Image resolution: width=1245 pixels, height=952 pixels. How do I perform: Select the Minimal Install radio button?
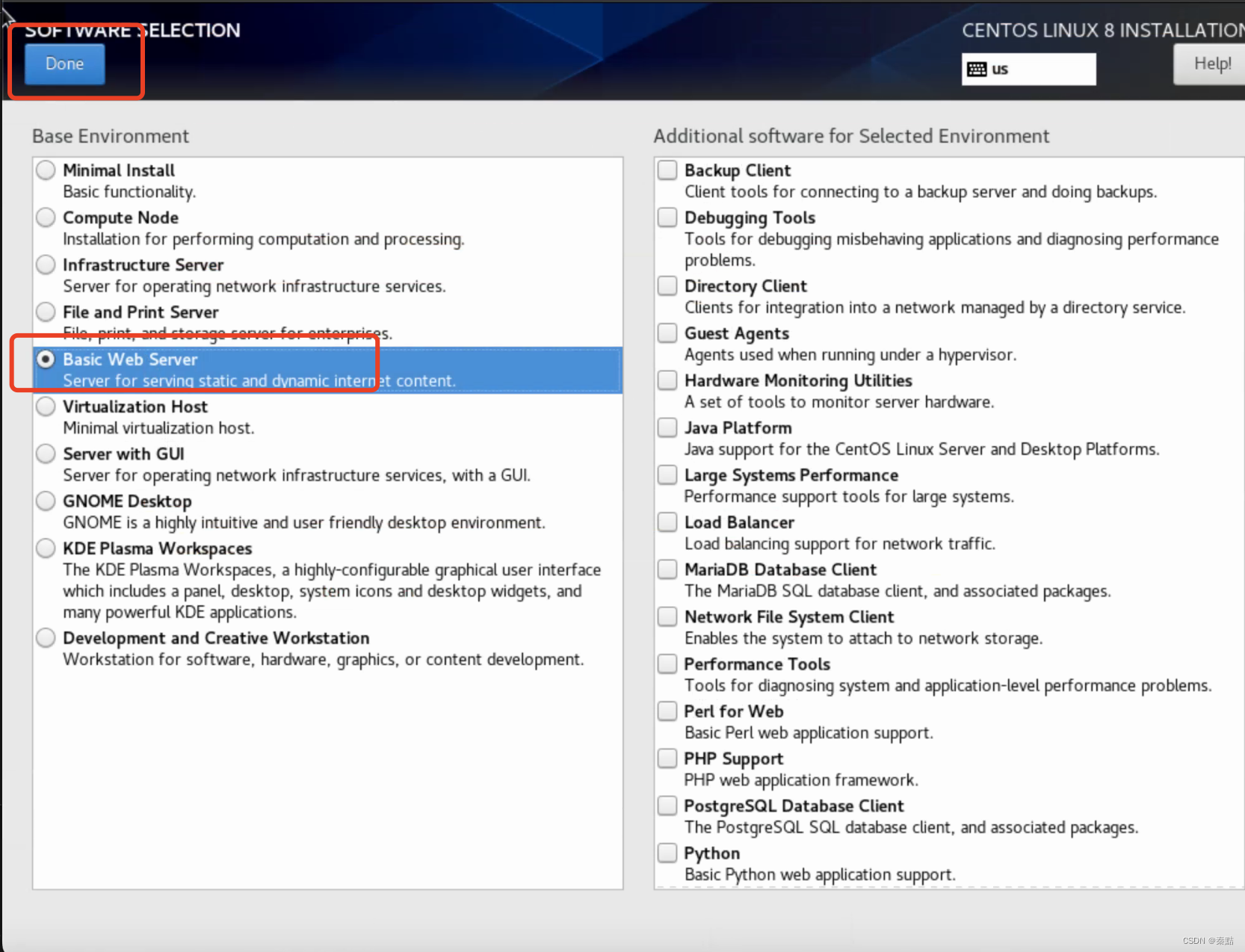click(x=46, y=170)
